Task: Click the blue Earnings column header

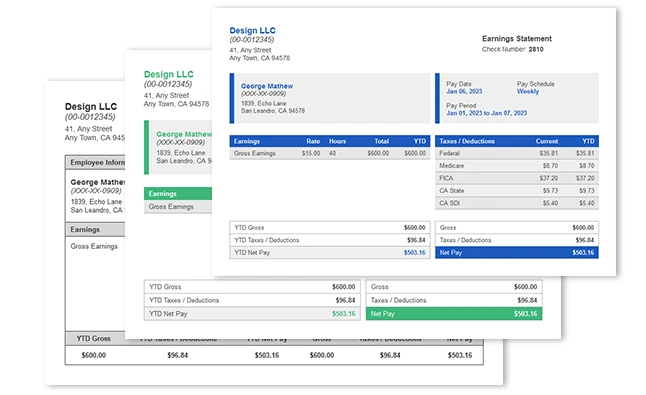Action: click(x=246, y=141)
